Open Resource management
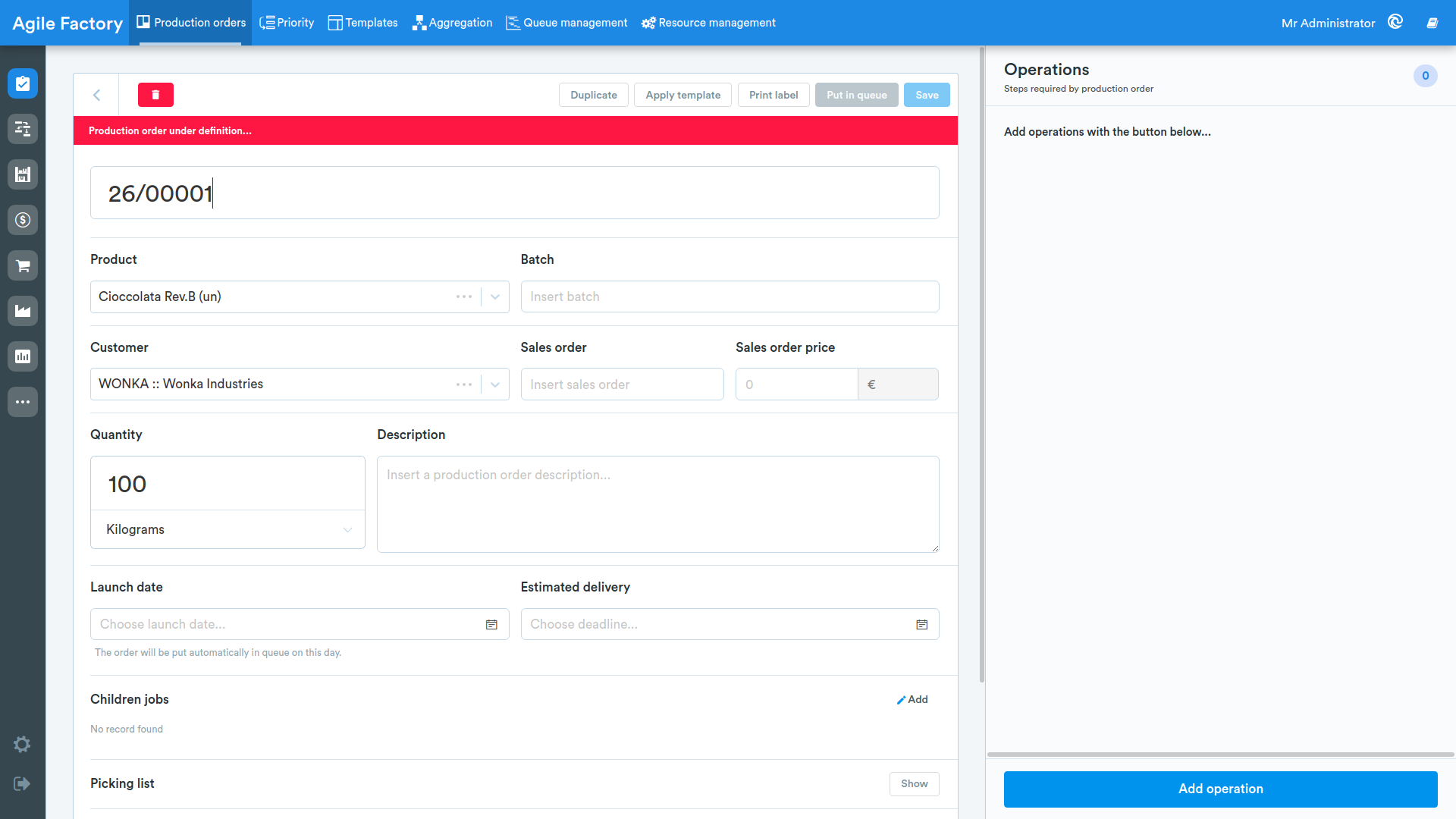The height and width of the screenshot is (819, 1456). [x=708, y=23]
